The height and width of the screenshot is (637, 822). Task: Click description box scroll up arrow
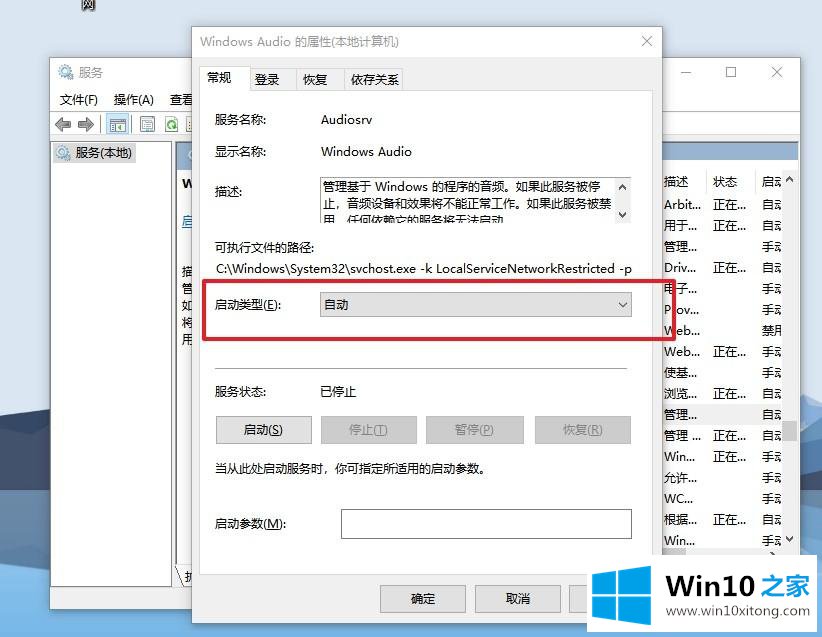[622, 187]
